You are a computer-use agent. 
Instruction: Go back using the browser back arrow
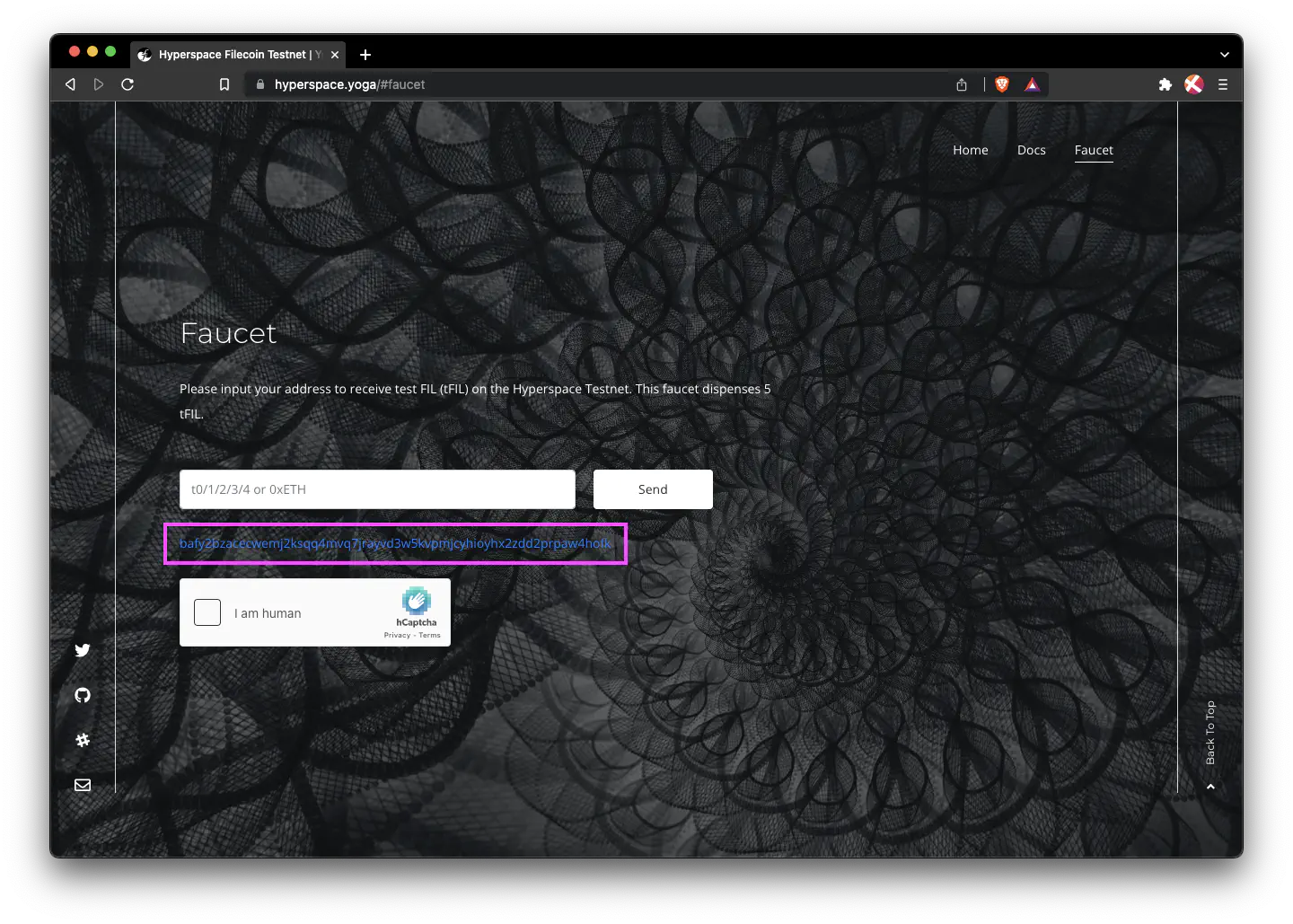pyautogui.click(x=70, y=84)
